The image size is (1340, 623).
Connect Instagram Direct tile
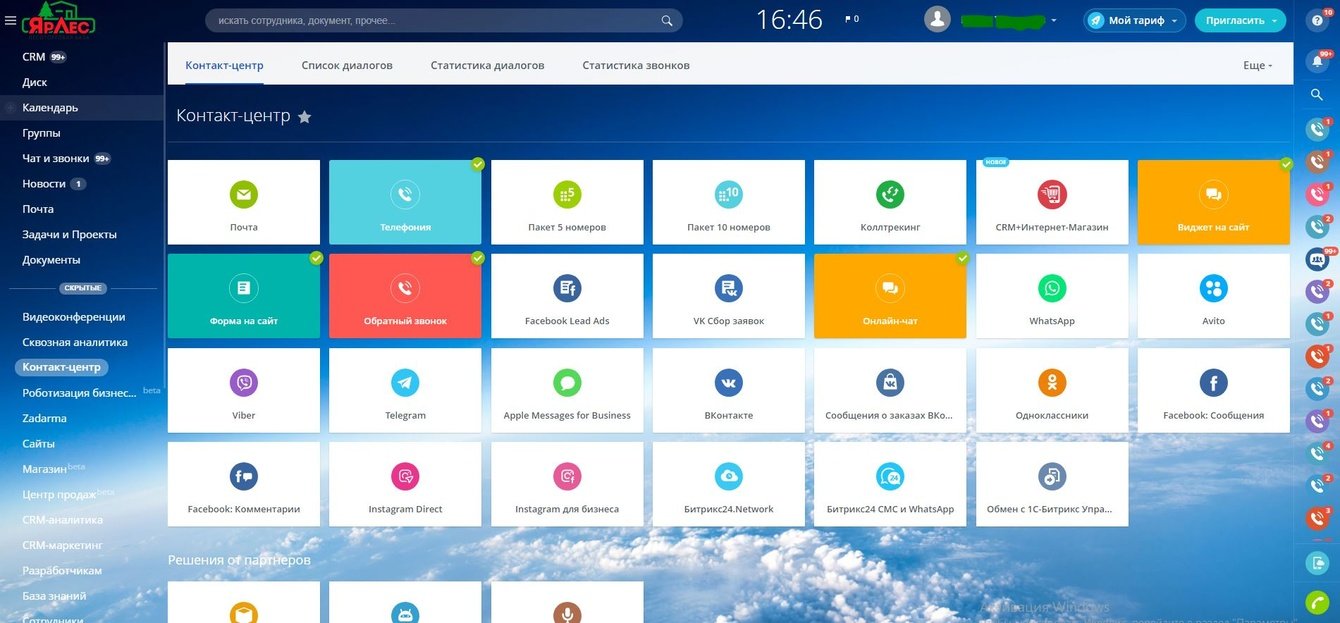405,484
